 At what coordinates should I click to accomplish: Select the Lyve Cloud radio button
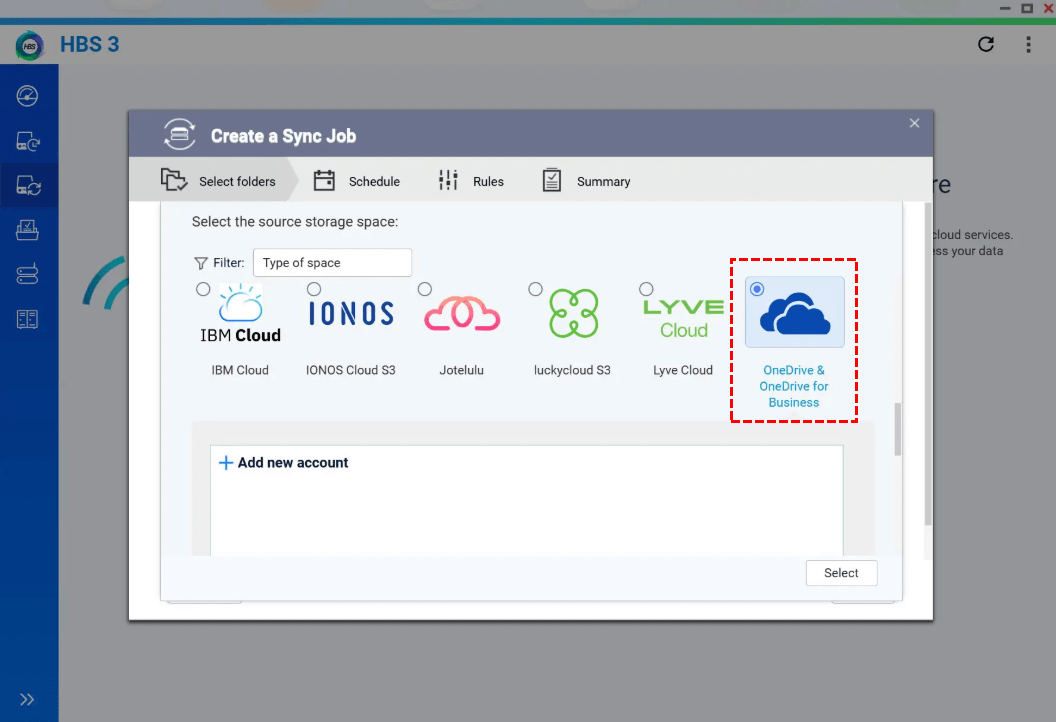click(x=646, y=289)
